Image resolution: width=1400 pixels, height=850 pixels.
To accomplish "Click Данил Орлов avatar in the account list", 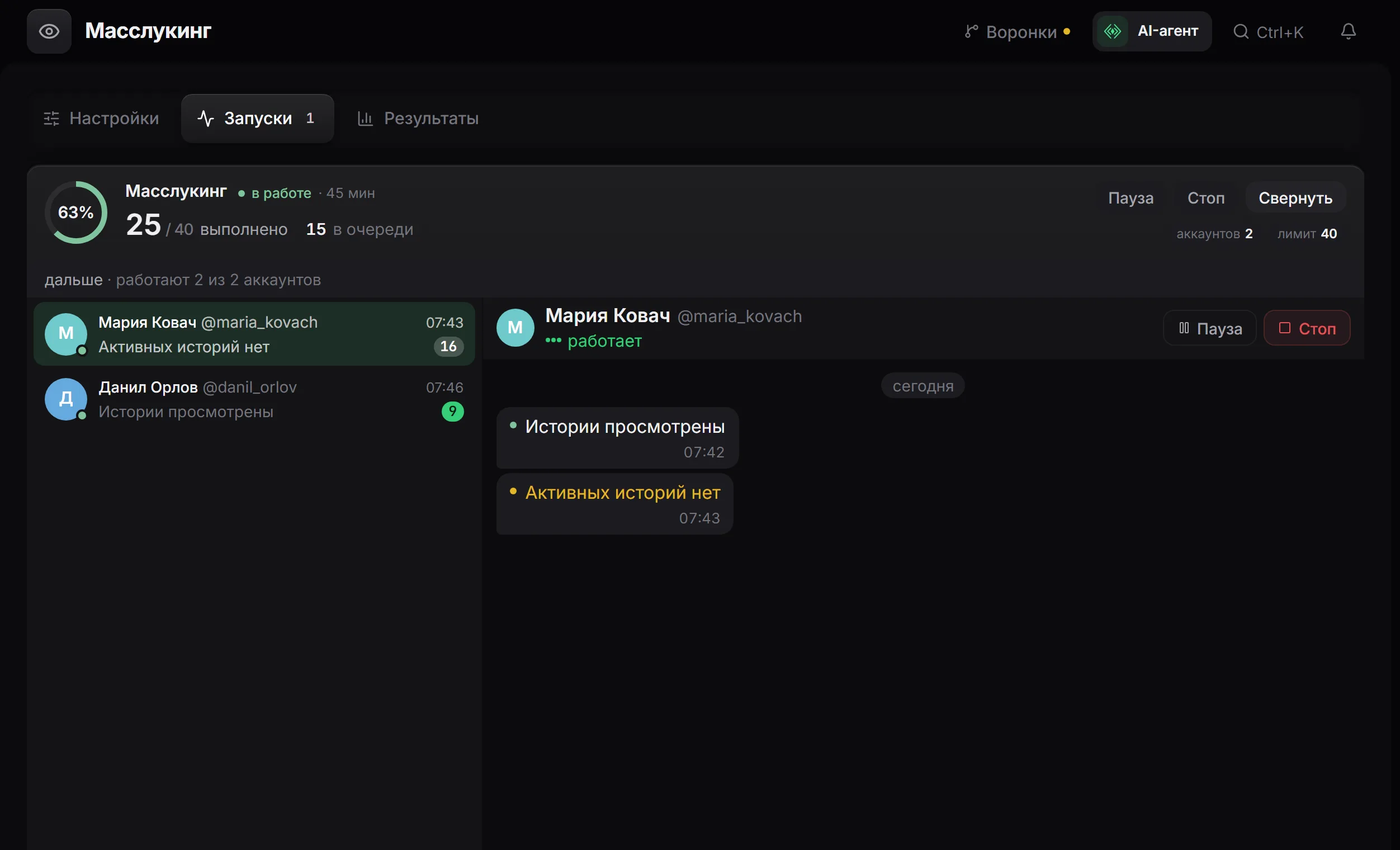I will (66, 399).
